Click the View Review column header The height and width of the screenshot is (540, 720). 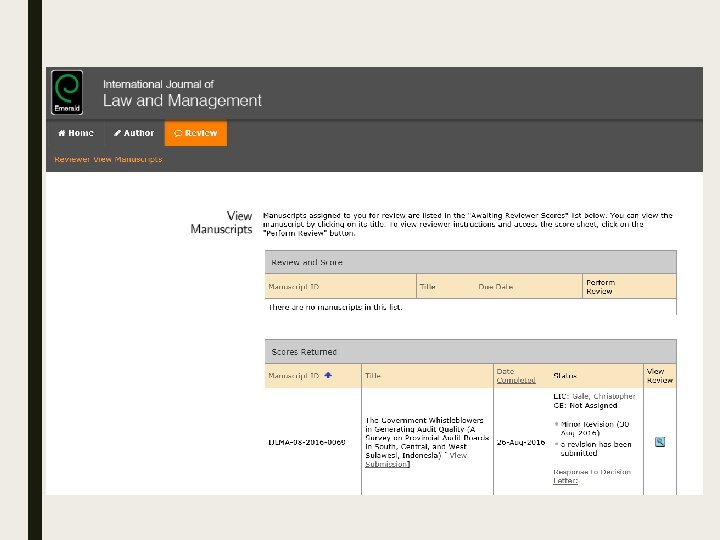660,376
